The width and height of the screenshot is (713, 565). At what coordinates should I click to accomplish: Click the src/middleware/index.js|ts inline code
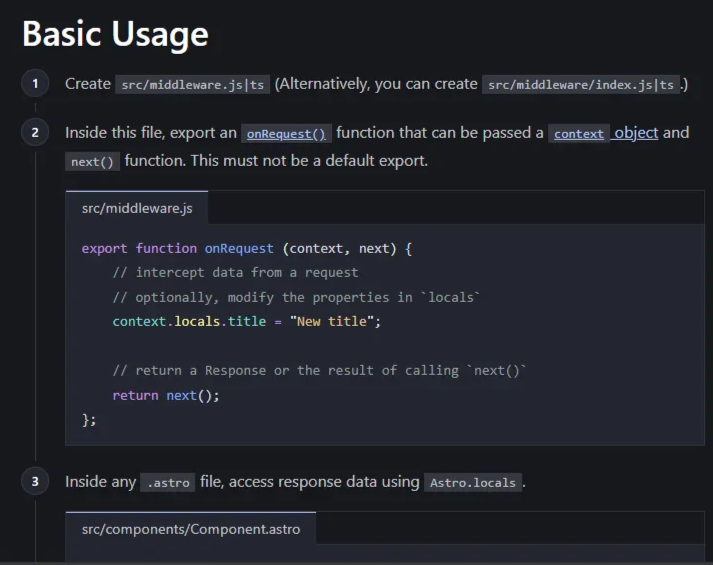581,85
